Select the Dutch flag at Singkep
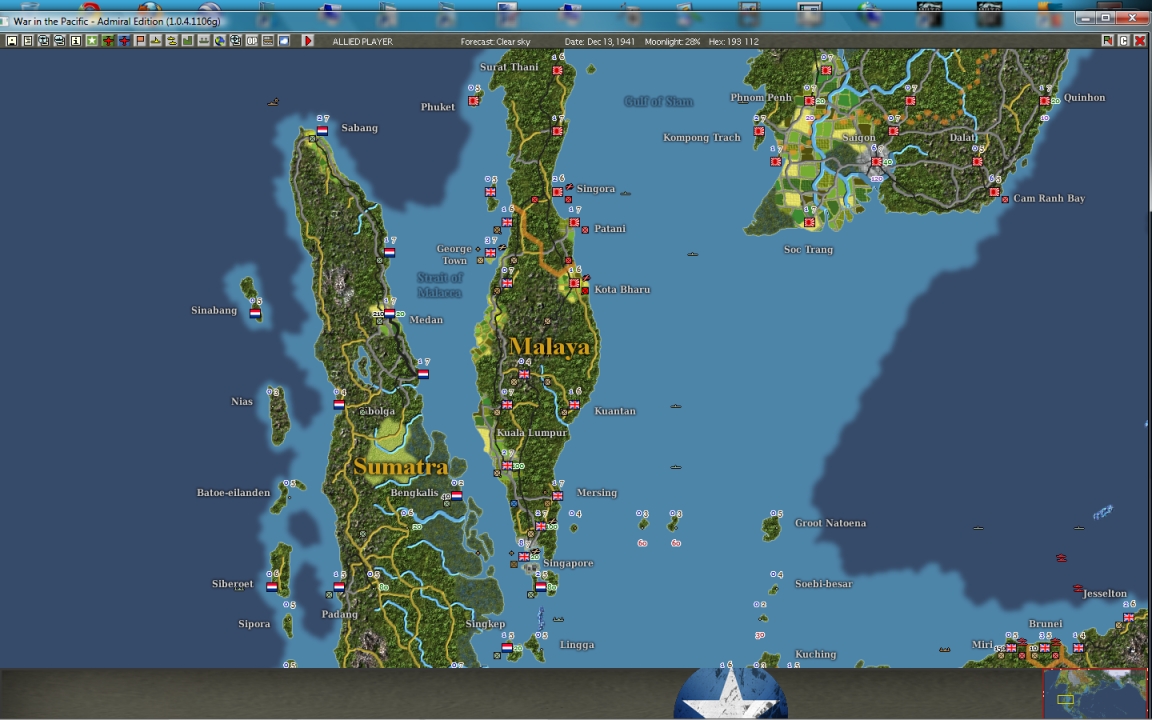This screenshot has height=720, width=1152. (507, 648)
